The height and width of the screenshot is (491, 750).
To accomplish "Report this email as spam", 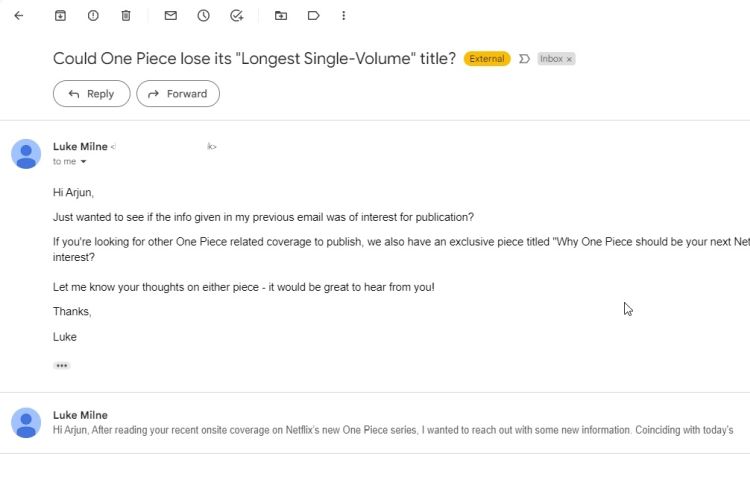I will click(93, 16).
